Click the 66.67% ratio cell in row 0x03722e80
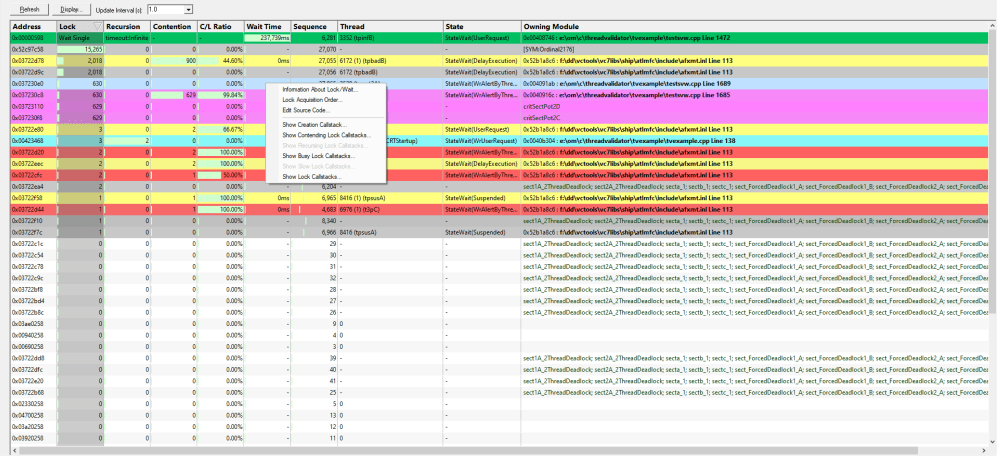This screenshot has width=997, height=456. tap(220, 129)
